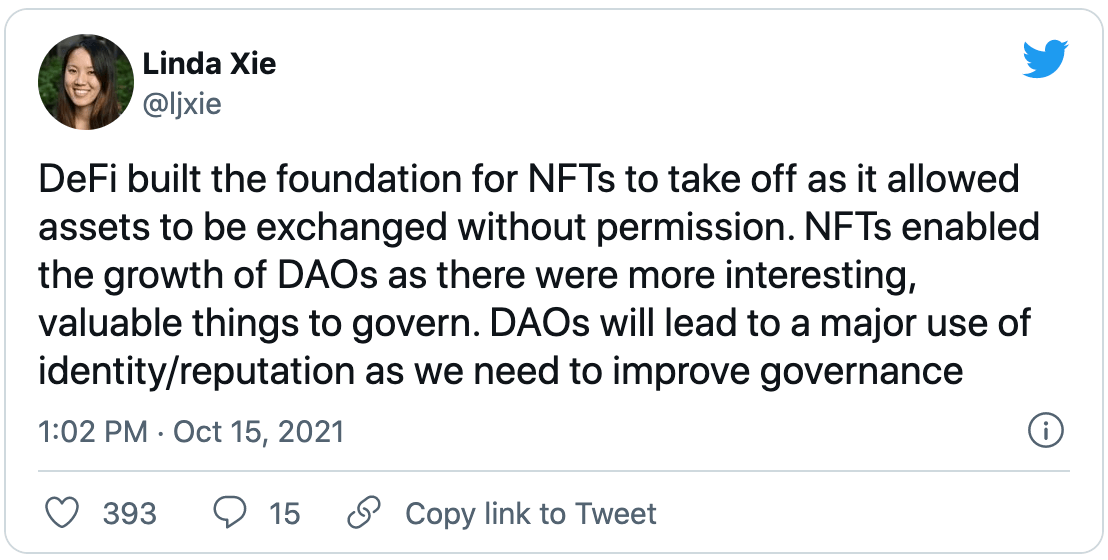Click the 1:02 PM tweet time
Screen dimensions: 1108x560
(x=92, y=432)
